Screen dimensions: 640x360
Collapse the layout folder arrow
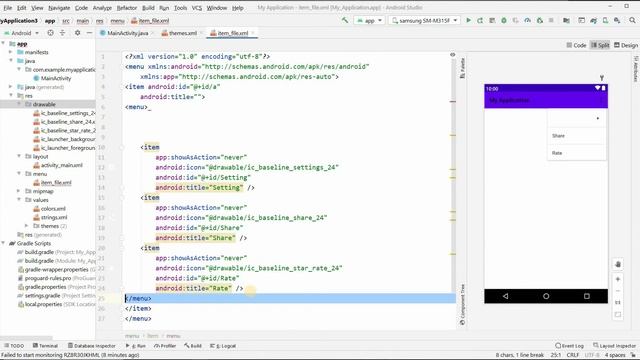pos(19,156)
